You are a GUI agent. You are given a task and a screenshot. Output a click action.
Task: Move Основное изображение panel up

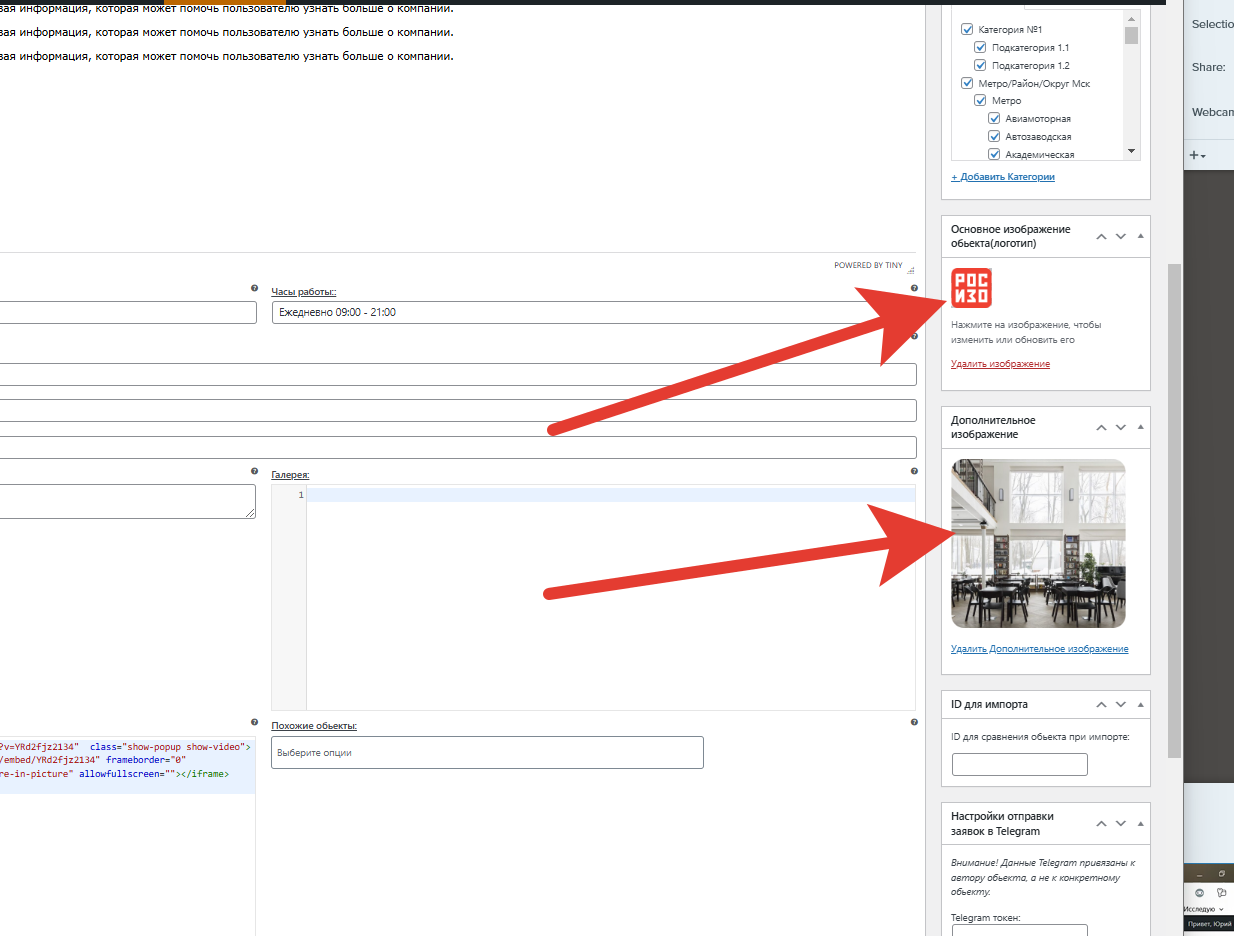(x=1101, y=237)
